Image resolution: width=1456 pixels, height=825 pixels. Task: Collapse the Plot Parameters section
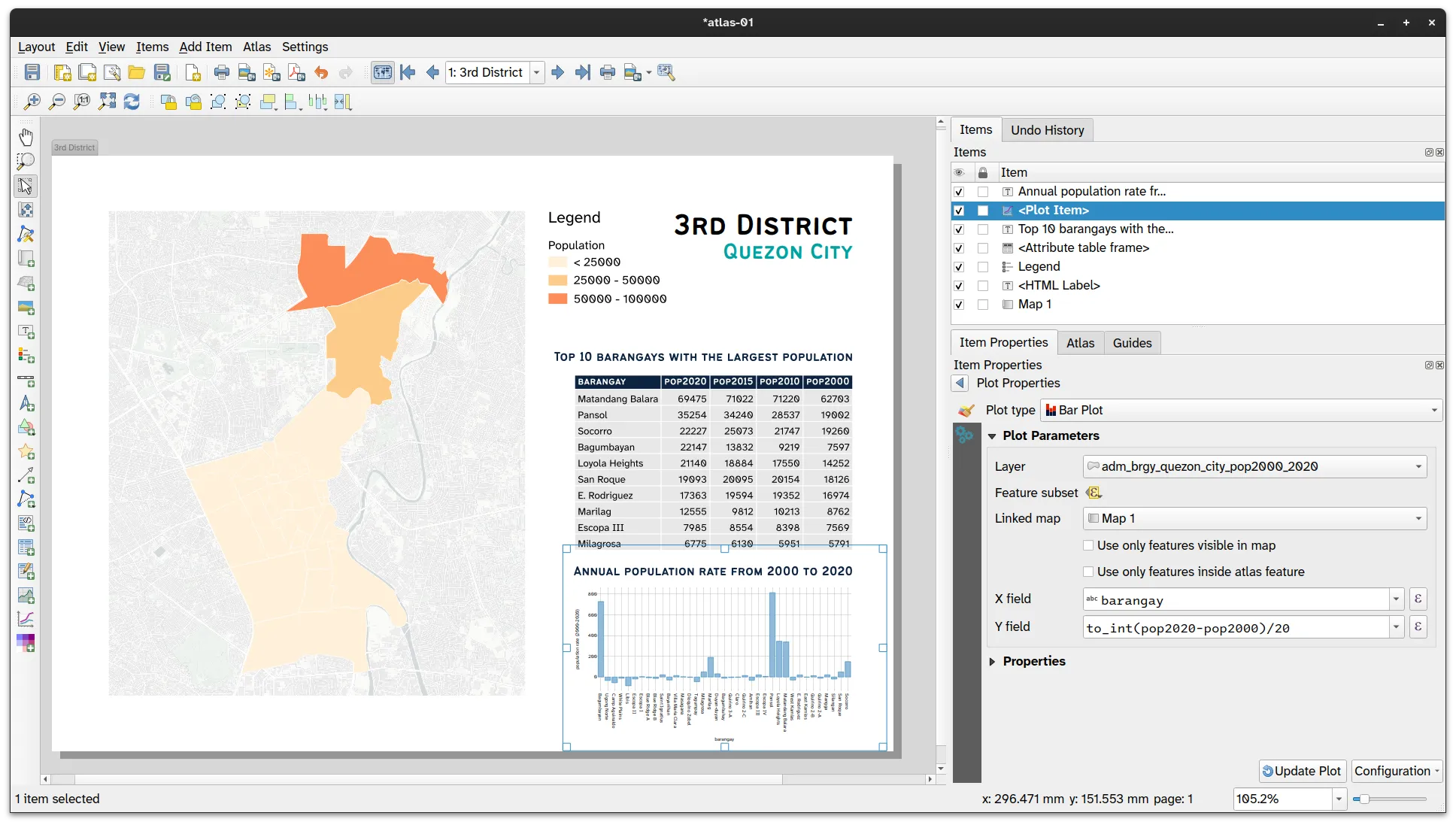point(993,435)
